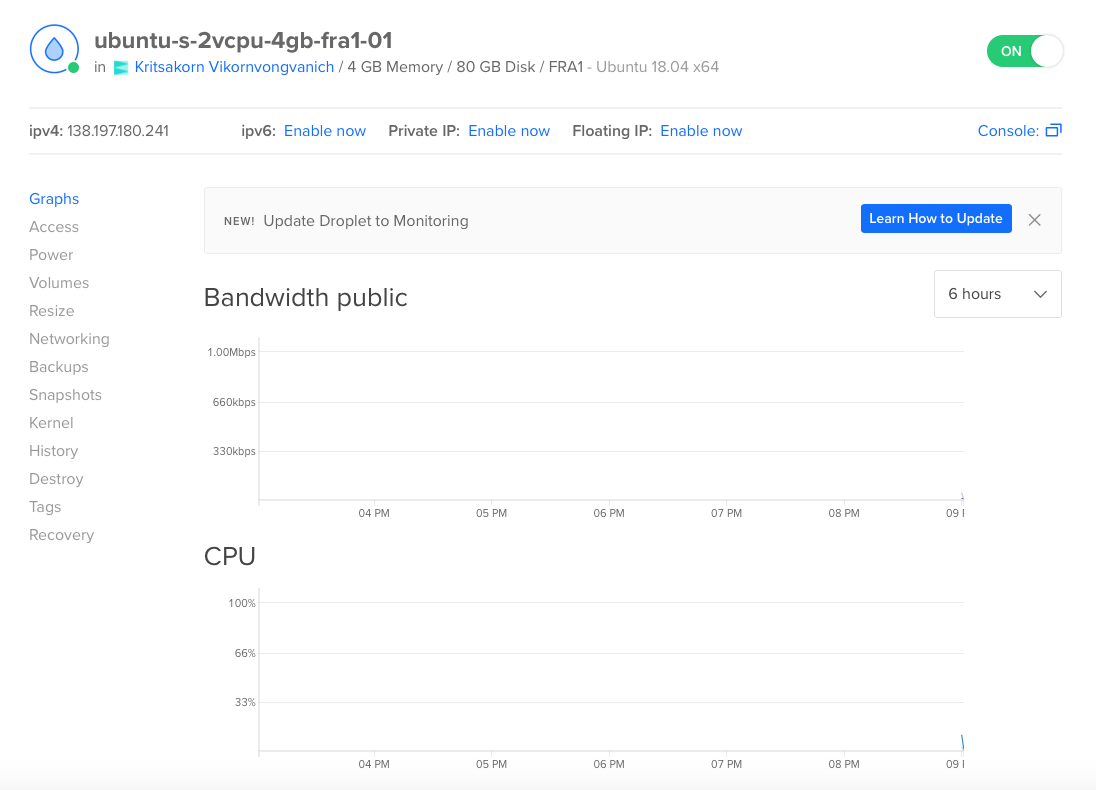Click the teal project icon beside the owner name

(121, 67)
